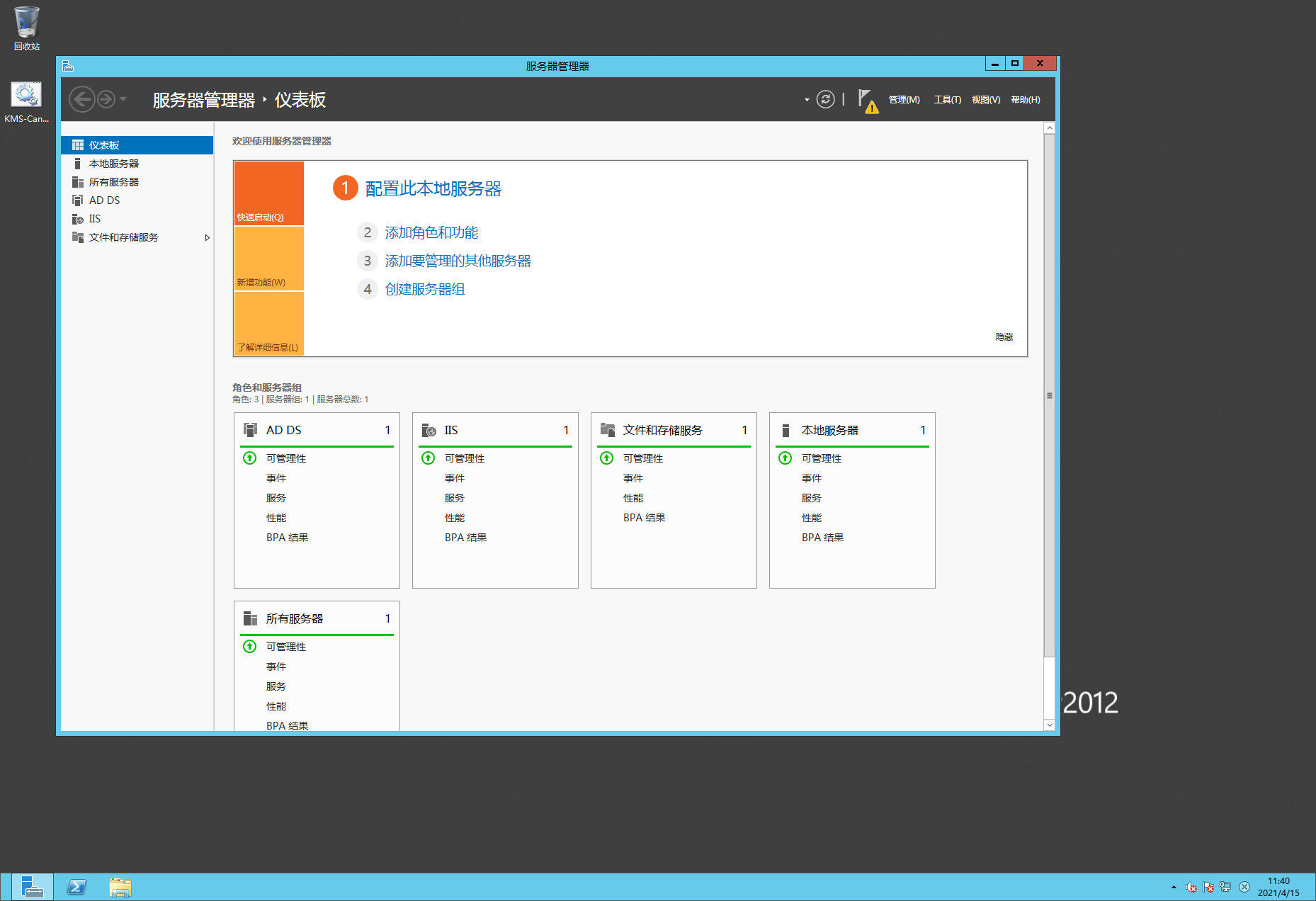Click the action center flag tray icon
Image resolution: width=1316 pixels, height=901 pixels.
click(x=1208, y=887)
